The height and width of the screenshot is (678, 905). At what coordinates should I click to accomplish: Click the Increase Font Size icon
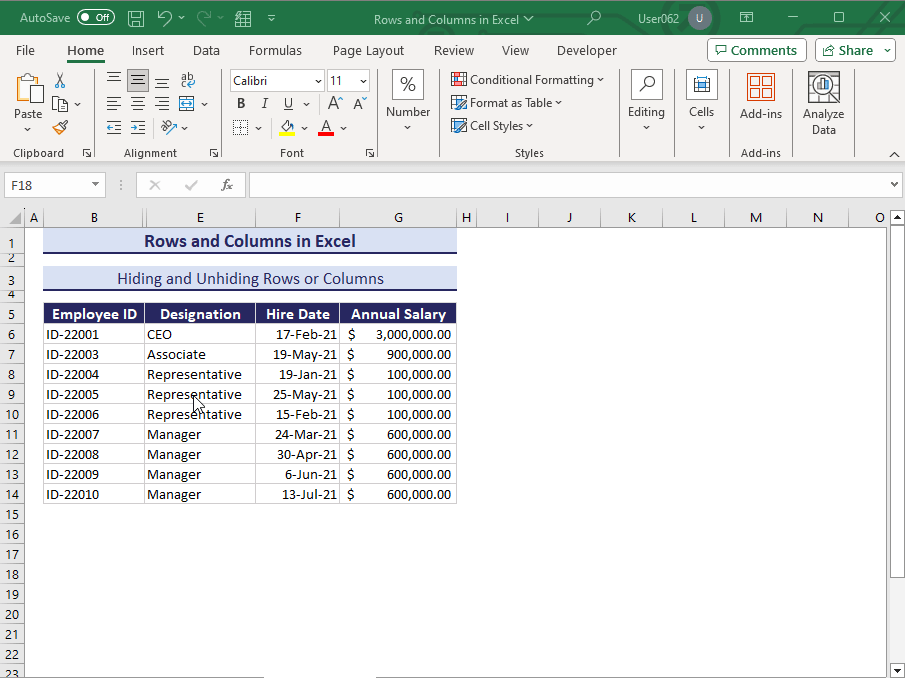coord(334,103)
